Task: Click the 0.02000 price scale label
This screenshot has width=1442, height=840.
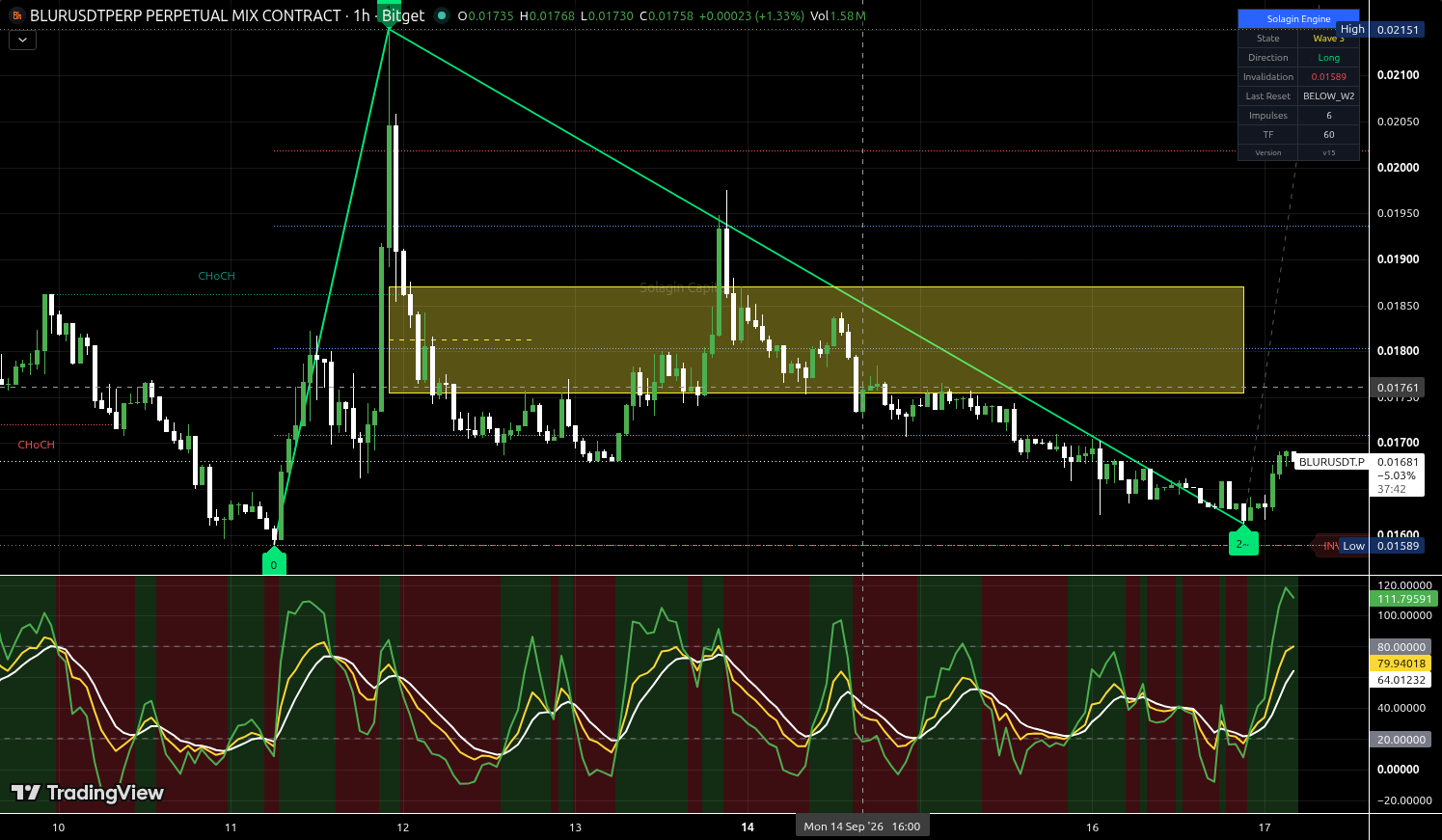Action: click(1398, 168)
